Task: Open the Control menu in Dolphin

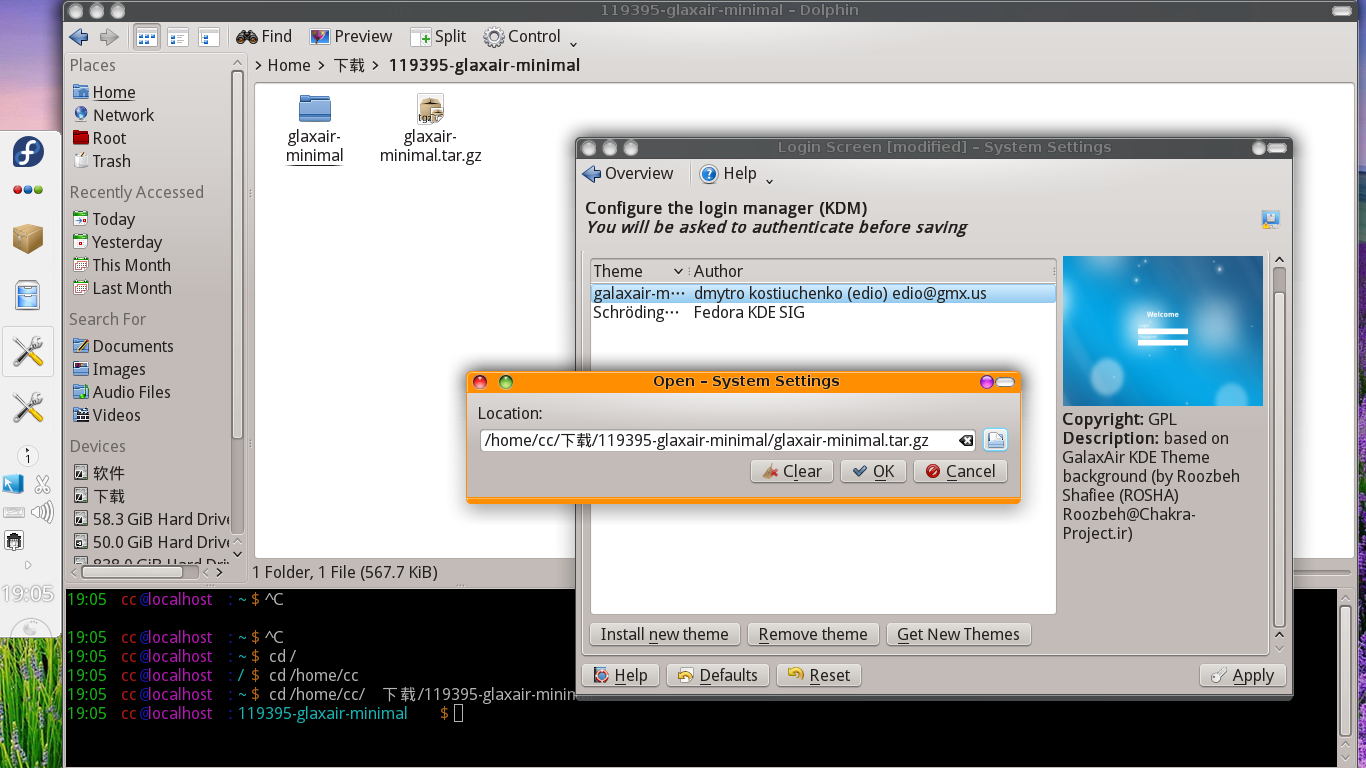Action: pos(522,37)
